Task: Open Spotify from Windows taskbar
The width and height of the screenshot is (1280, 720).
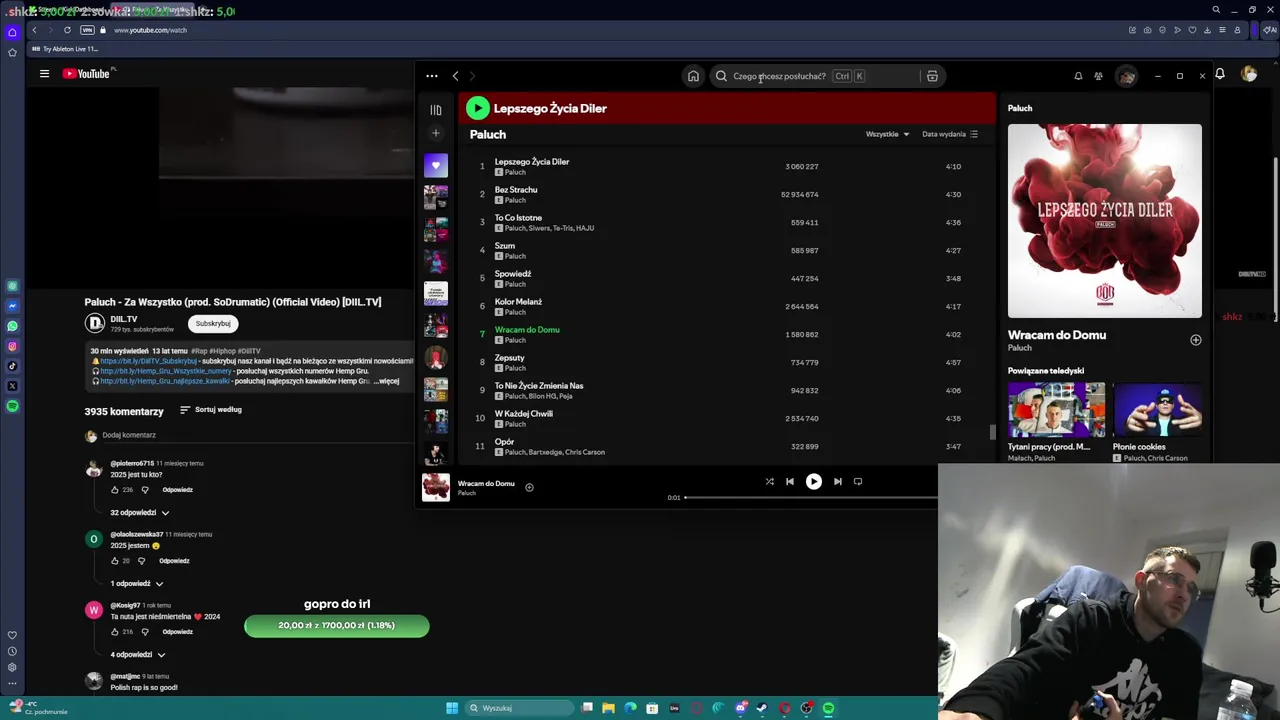Action: pyautogui.click(x=828, y=708)
